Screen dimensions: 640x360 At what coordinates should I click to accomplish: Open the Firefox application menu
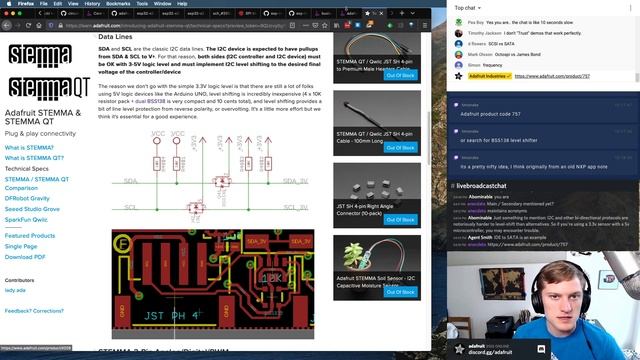(x=26, y=3)
